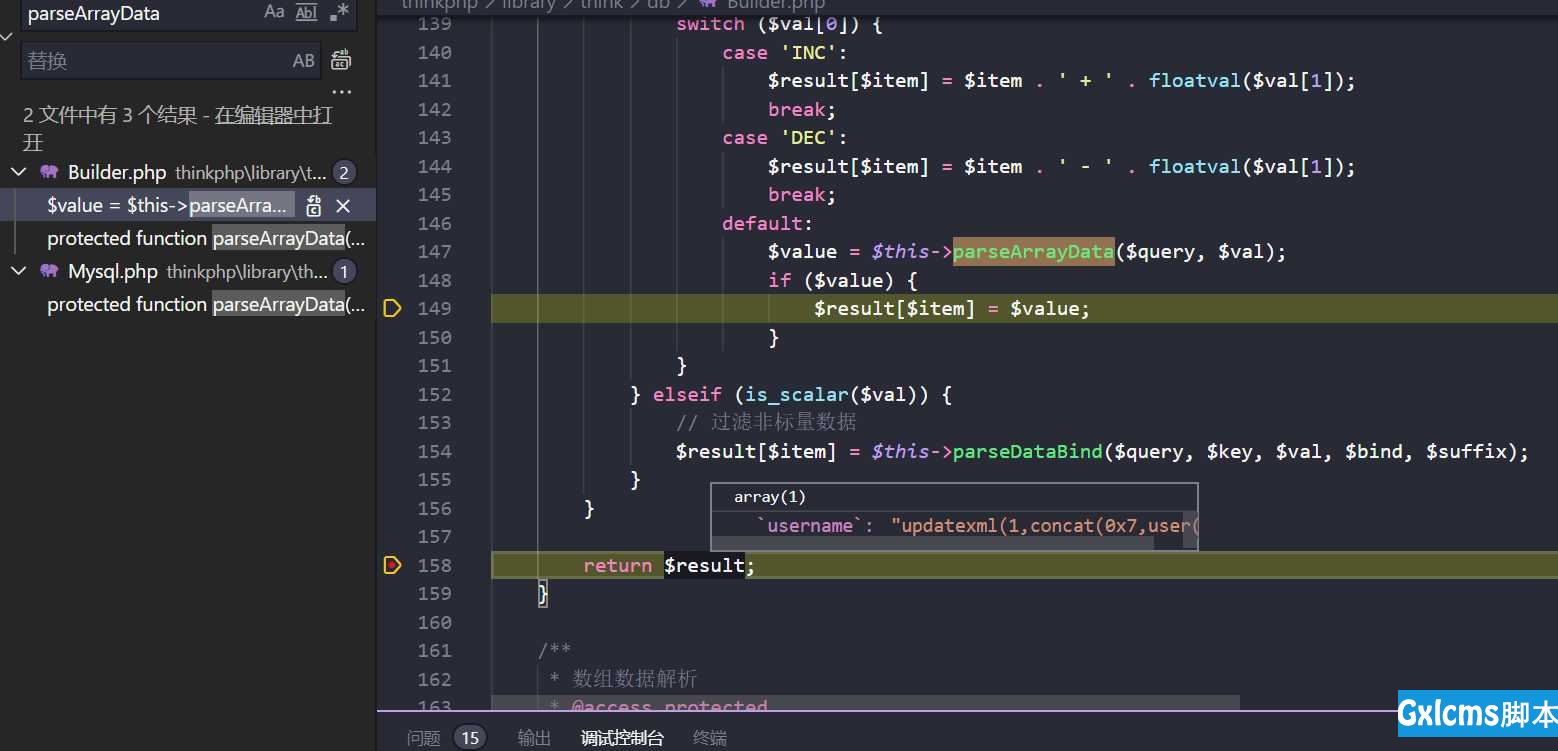The image size is (1558, 751).
Task: Click selected $result variable on line 158
Action: click(704, 566)
